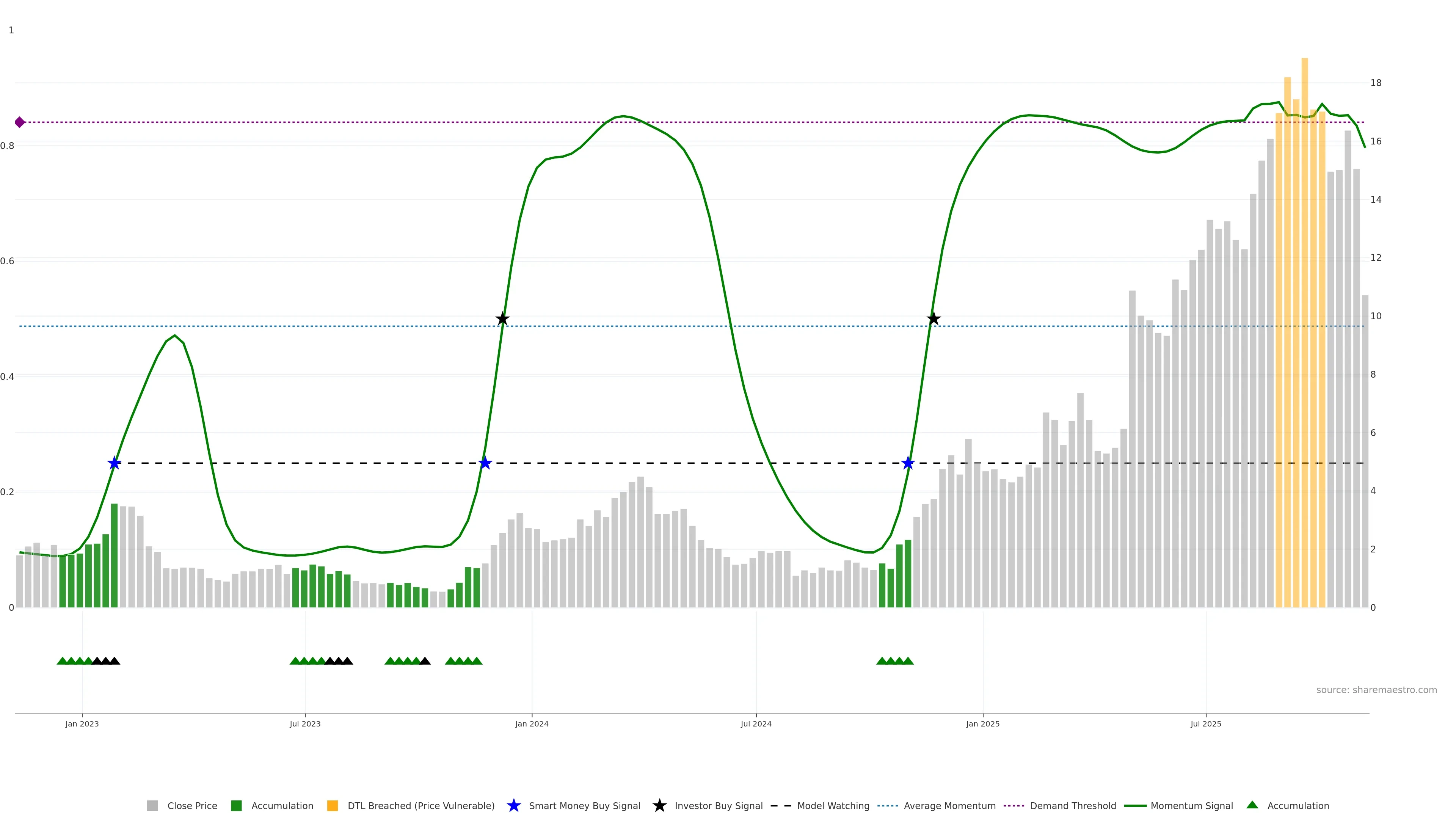The width and height of the screenshot is (1456, 819).
Task: Toggle the Close Price legend entry
Action: click(x=191, y=806)
